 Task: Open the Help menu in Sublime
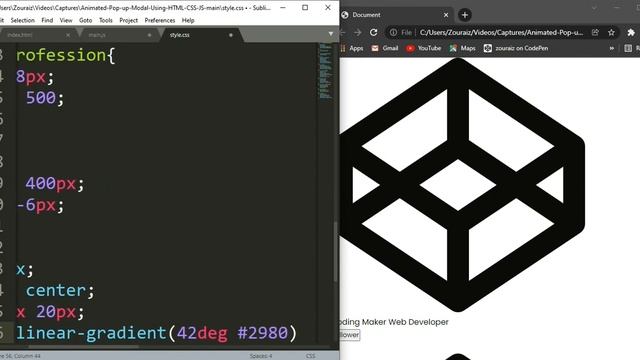188,20
